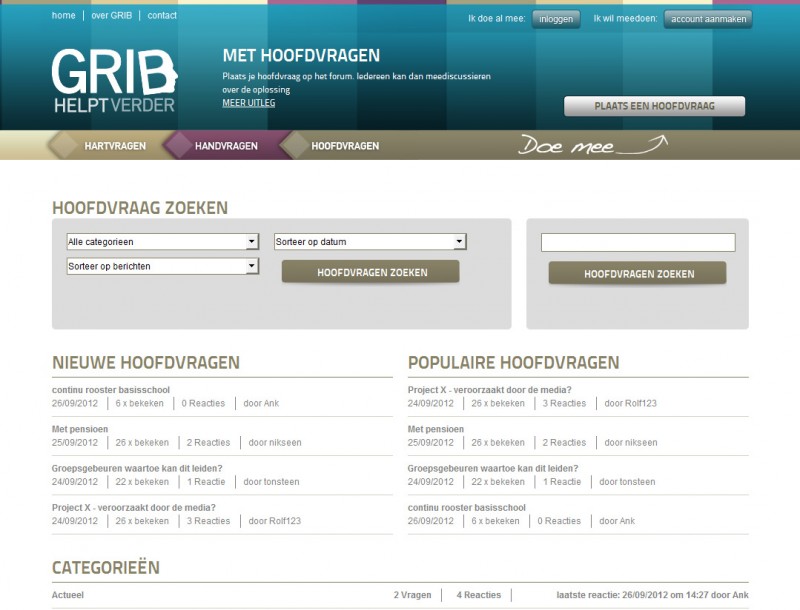Viewport: 800px width, 610px height.
Task: Open the 'Meer uitleg' link
Action: [x=248, y=103]
